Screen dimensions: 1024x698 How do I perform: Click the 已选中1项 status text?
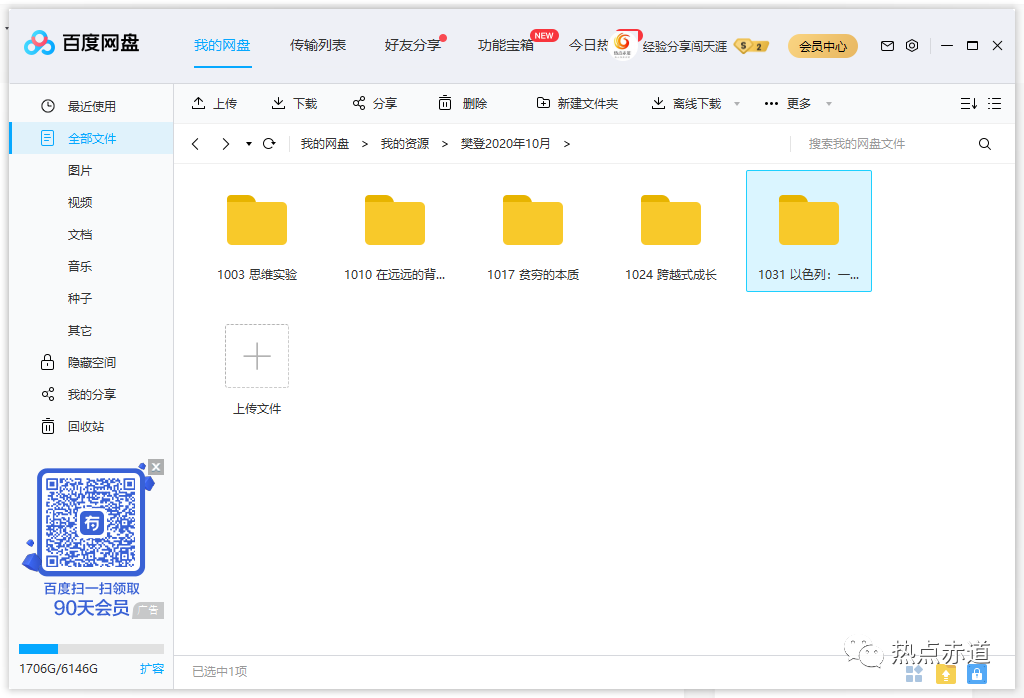(x=219, y=671)
